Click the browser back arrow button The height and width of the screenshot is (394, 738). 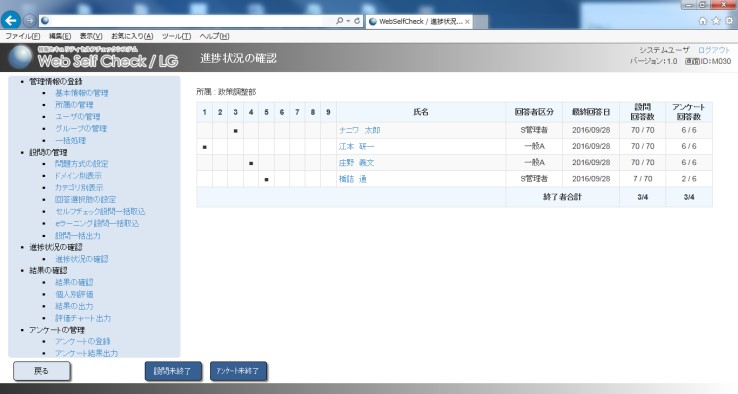(x=11, y=20)
